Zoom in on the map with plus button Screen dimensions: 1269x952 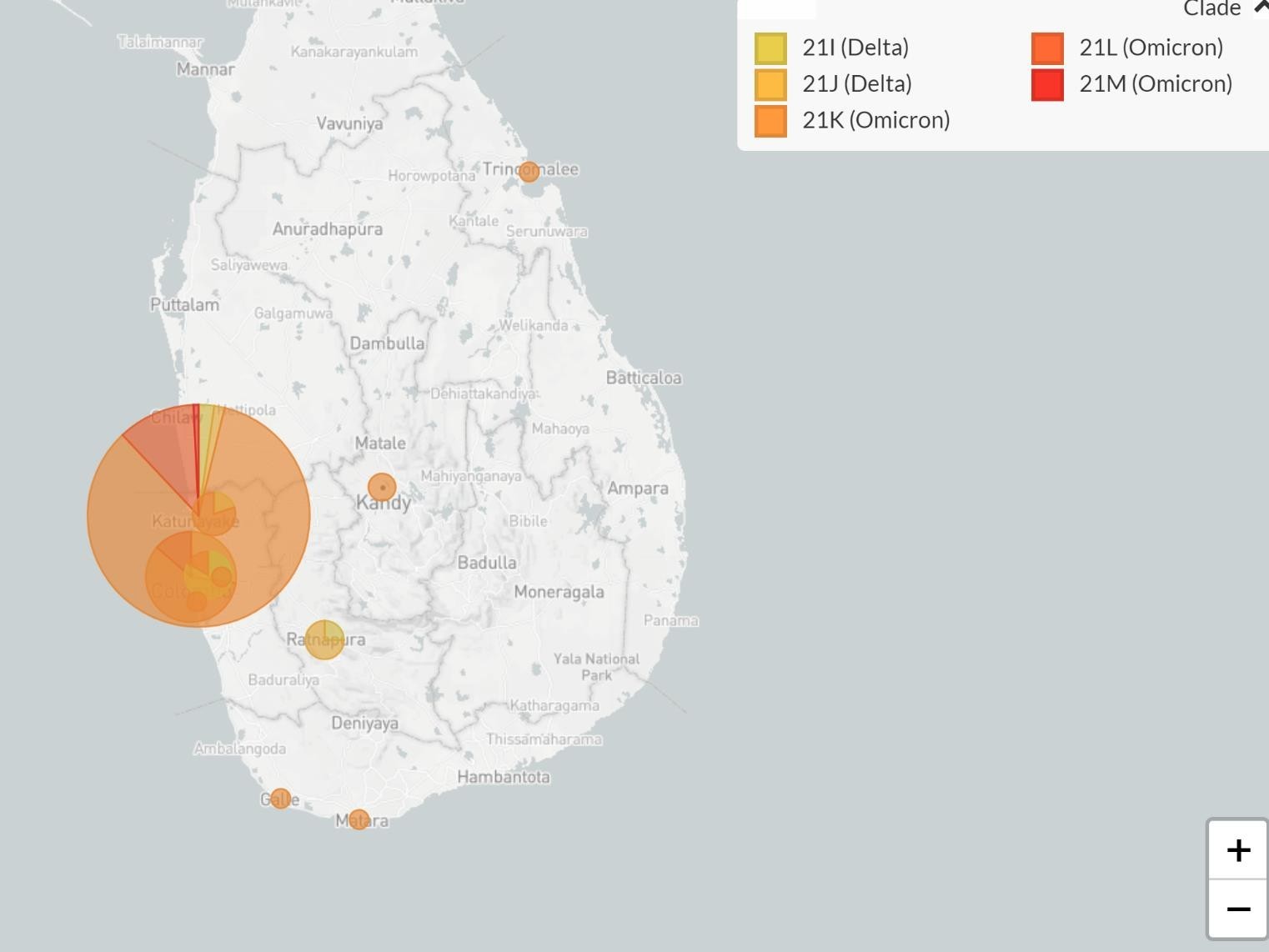pyautogui.click(x=1238, y=850)
